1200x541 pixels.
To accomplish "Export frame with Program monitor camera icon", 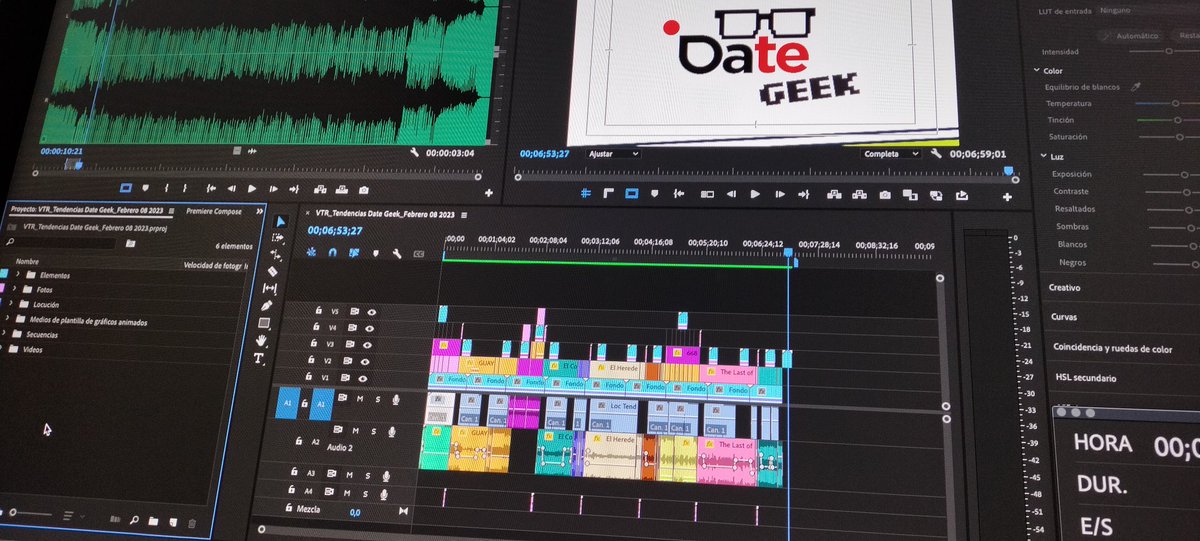I will click(884, 194).
